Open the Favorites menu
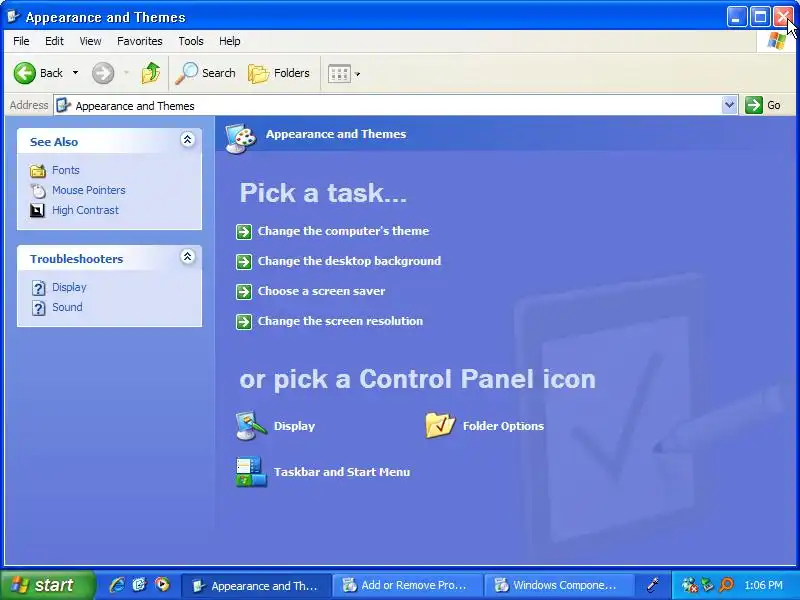 [139, 41]
